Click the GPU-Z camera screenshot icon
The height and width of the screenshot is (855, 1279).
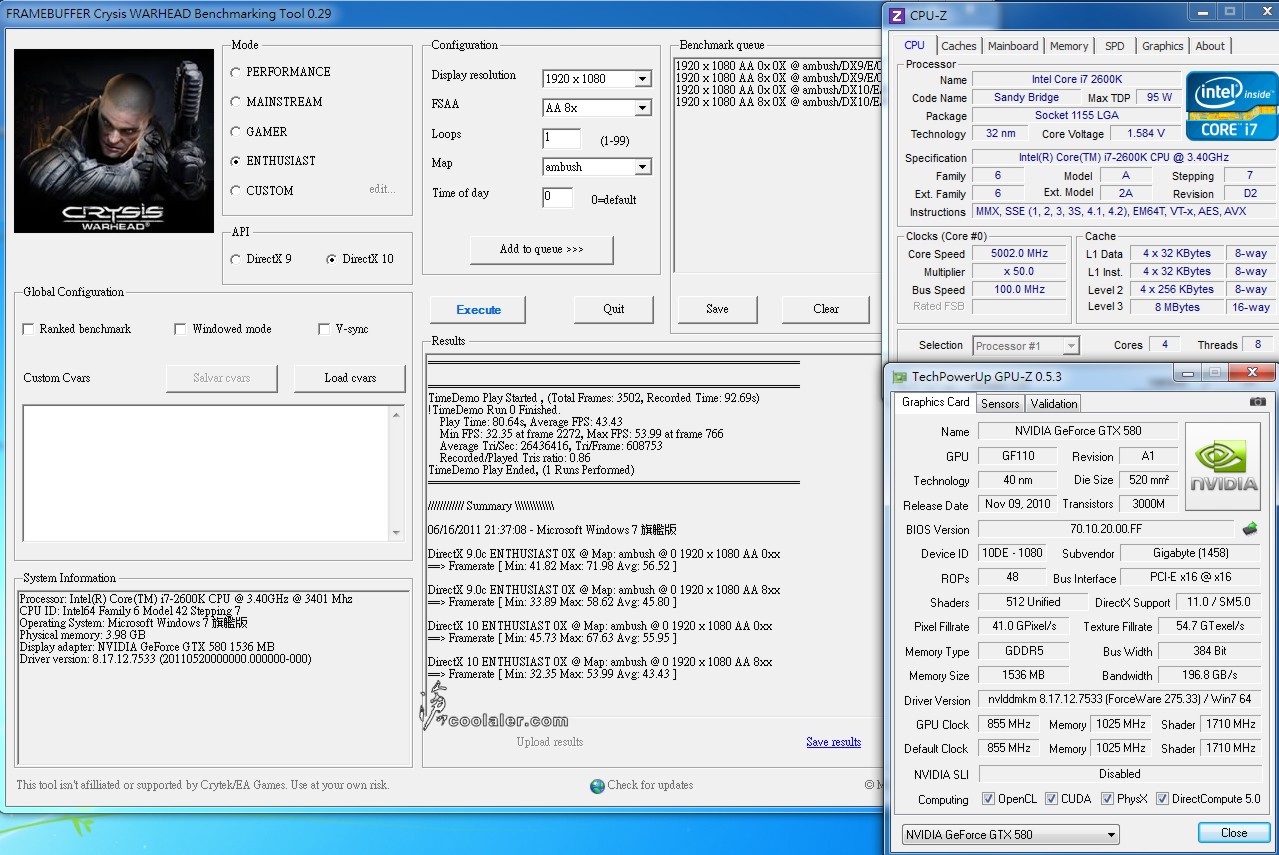(x=1257, y=402)
